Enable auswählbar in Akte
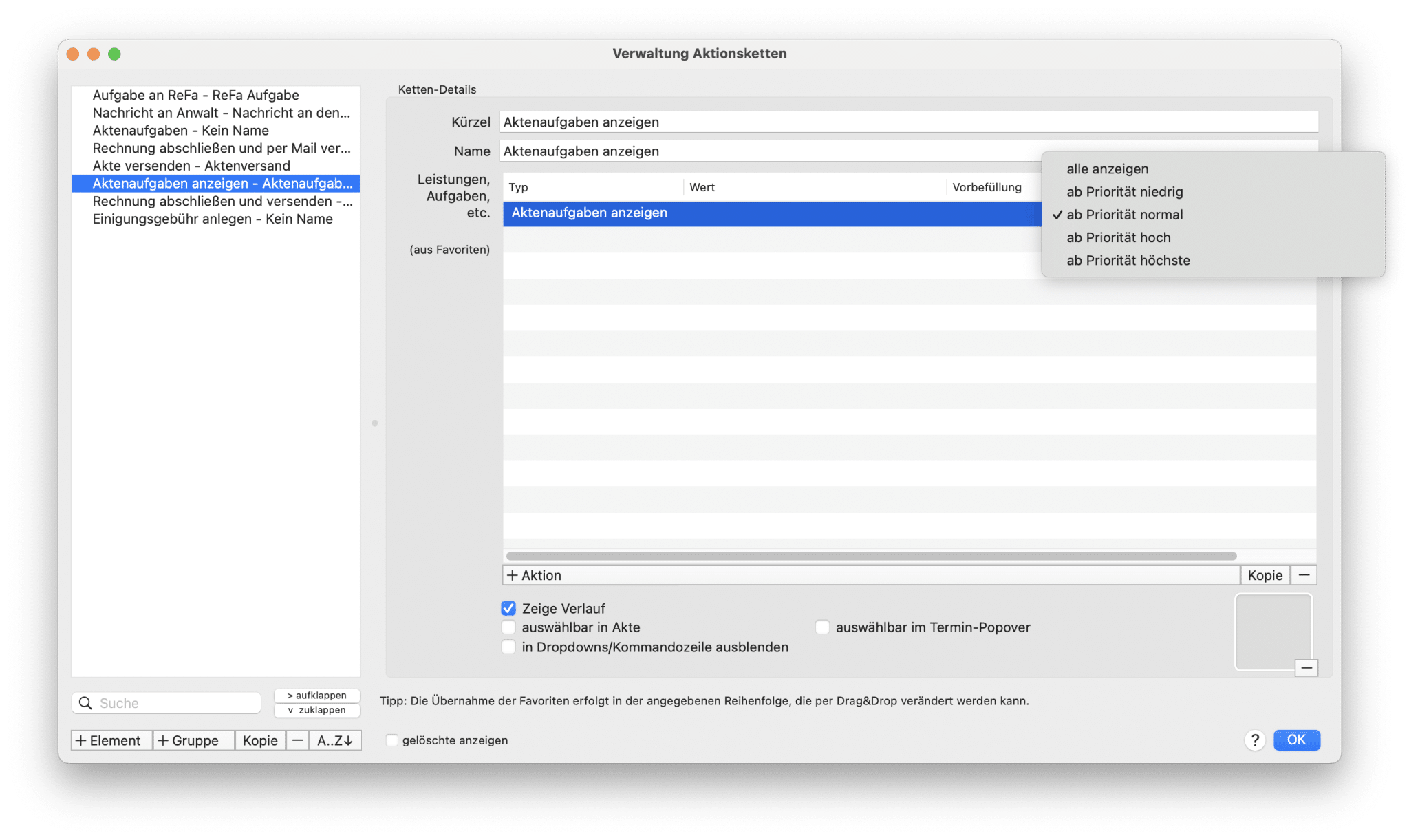 tap(508, 627)
